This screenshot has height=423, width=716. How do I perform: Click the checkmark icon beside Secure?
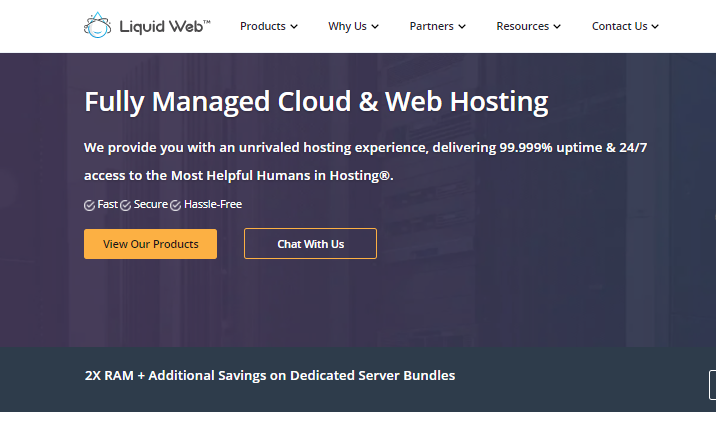[x=126, y=206]
